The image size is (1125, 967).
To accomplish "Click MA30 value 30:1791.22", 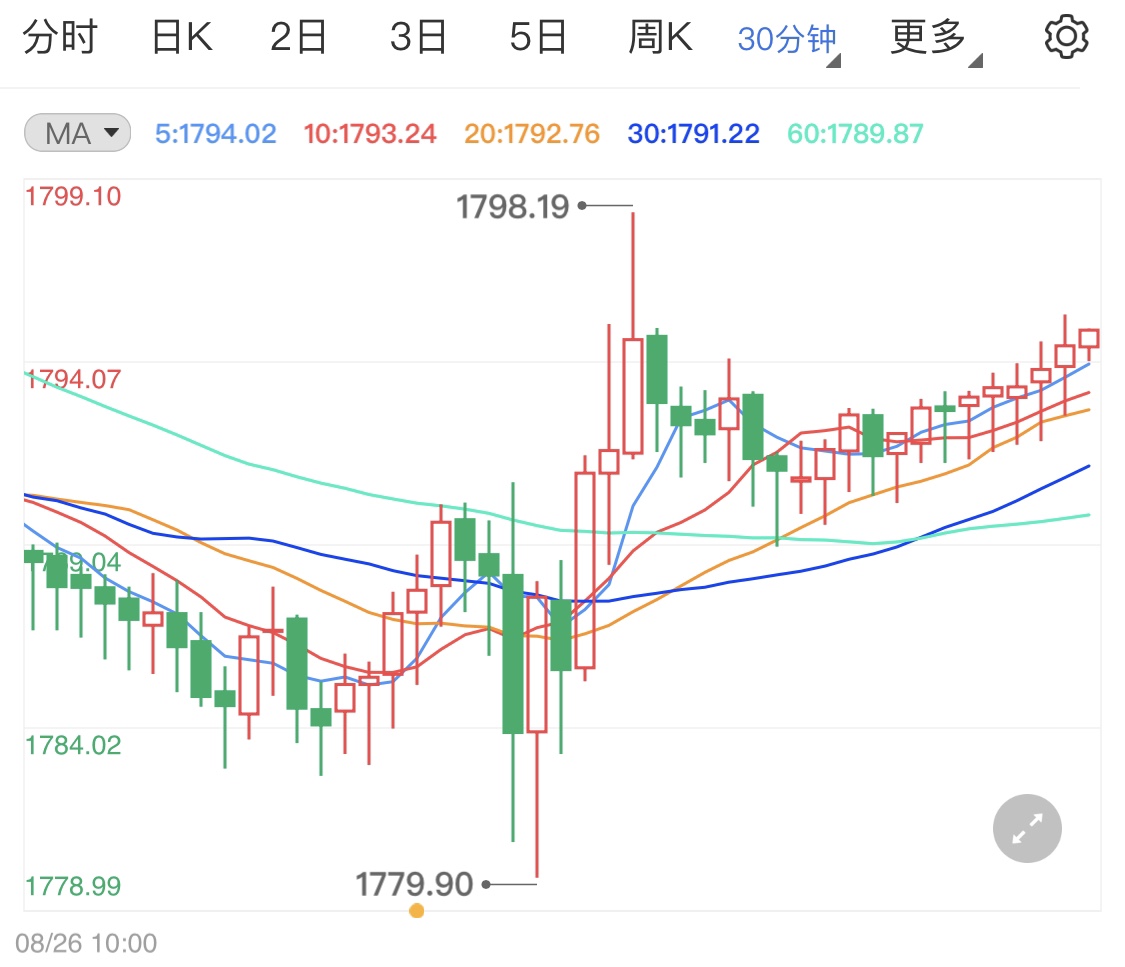I will [693, 133].
